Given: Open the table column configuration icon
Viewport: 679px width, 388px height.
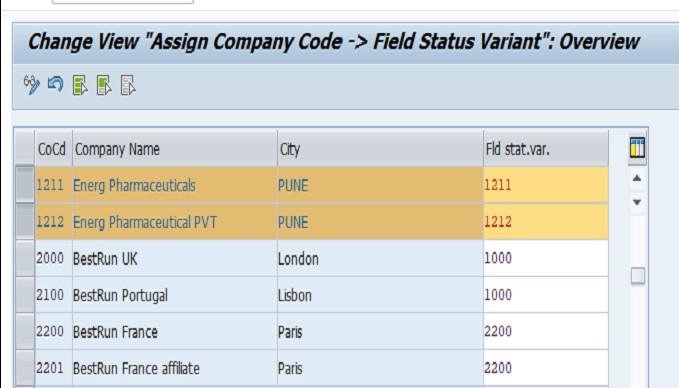Looking at the screenshot, I should tap(637, 148).
